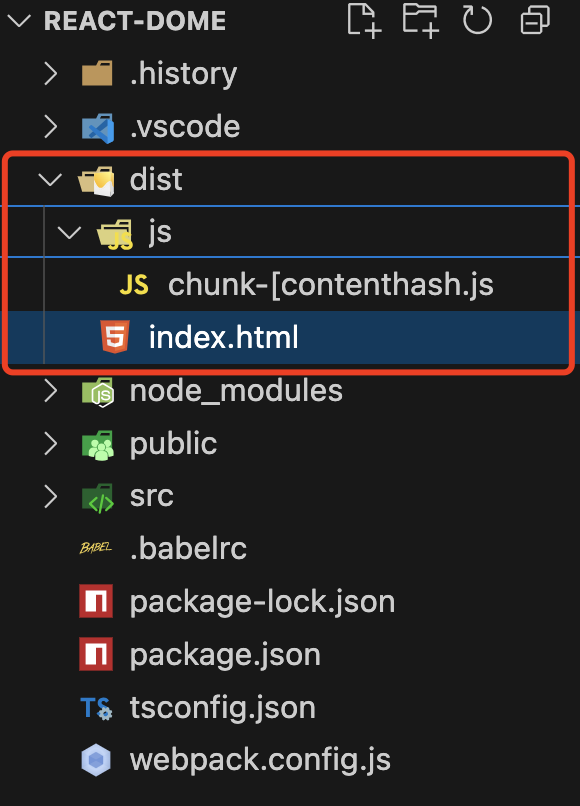Viewport: 580px width, 806px height.
Task: Click the New Folder icon
Action: point(420,21)
